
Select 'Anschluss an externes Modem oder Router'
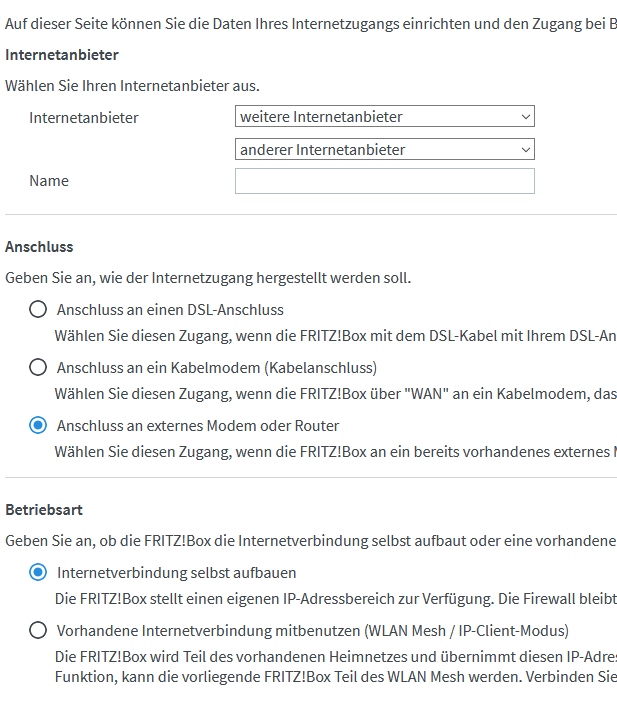pyautogui.click(x=38, y=426)
